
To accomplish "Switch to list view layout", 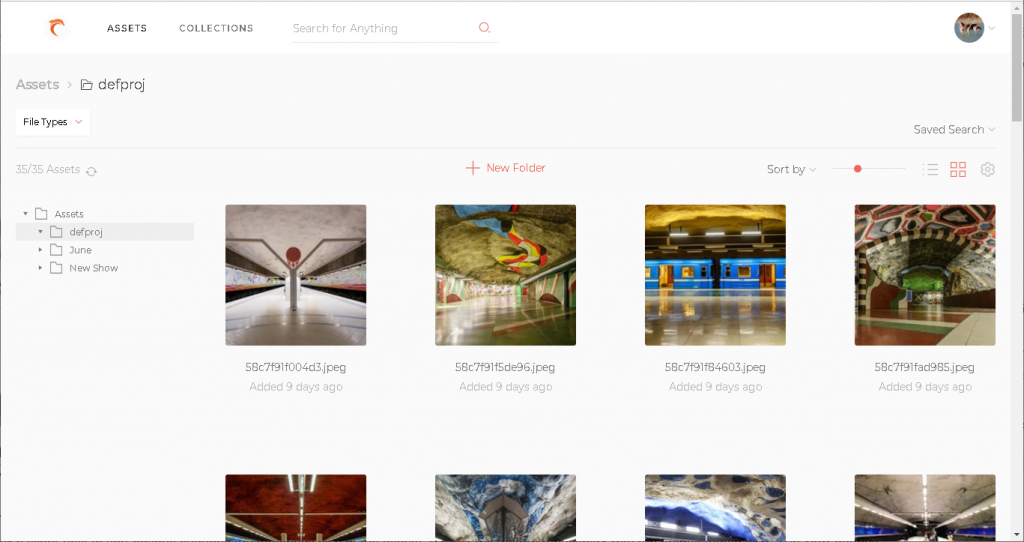I will 930,170.
